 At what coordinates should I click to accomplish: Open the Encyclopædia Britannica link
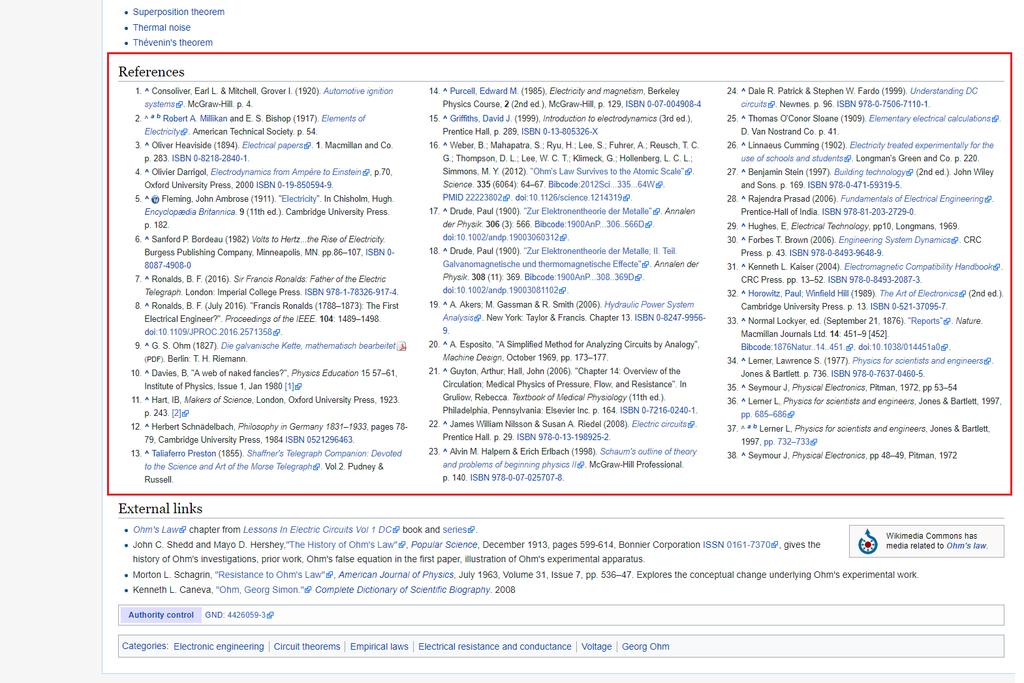(189, 212)
